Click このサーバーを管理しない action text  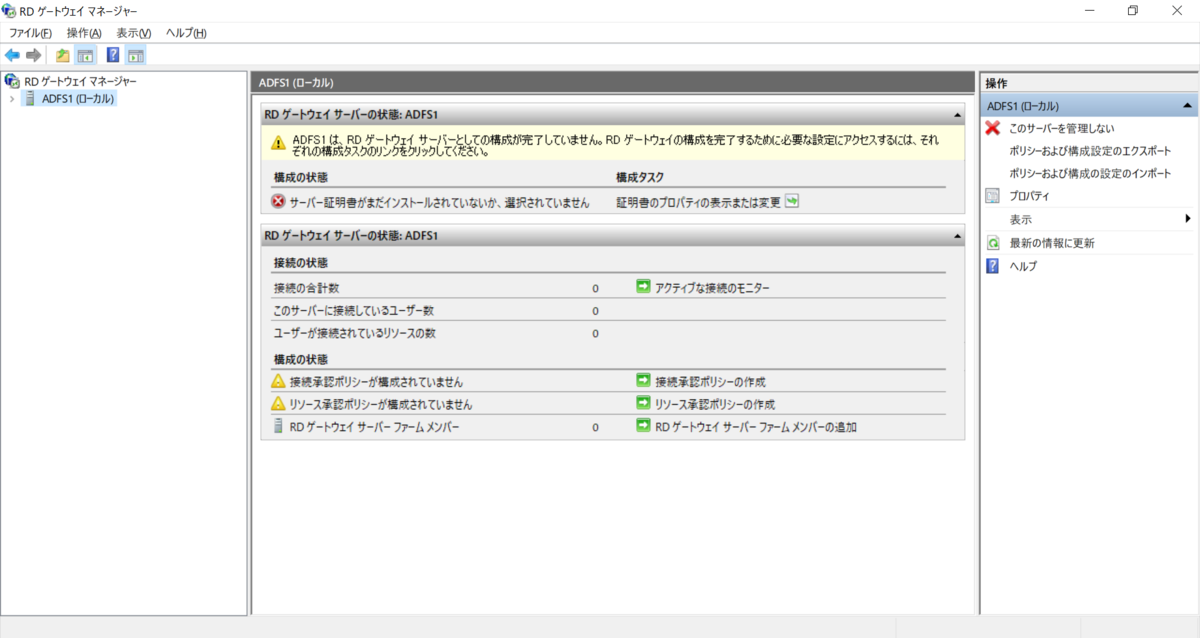[1062, 128]
